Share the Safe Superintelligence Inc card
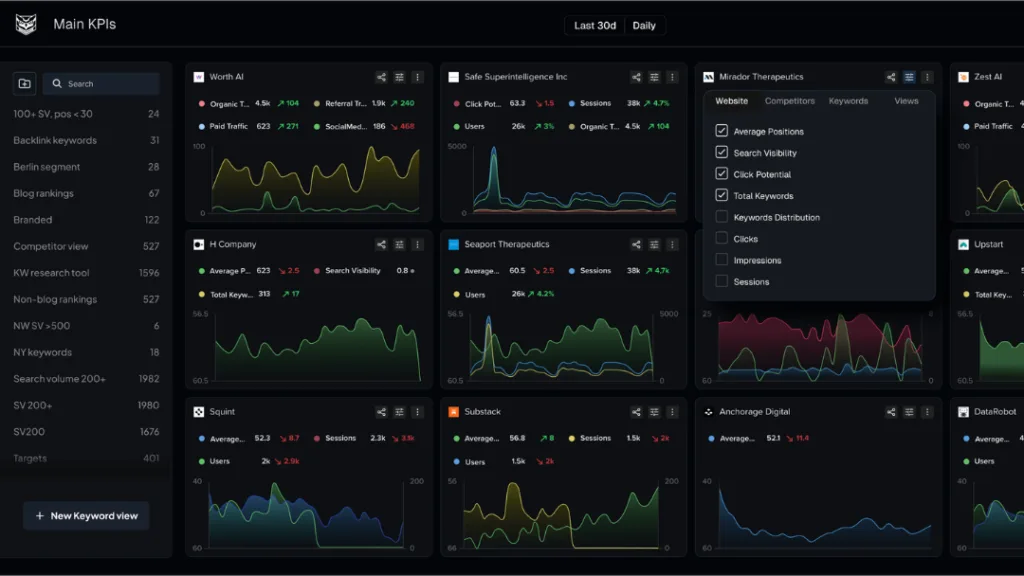Image resolution: width=1024 pixels, height=576 pixels. click(635, 77)
